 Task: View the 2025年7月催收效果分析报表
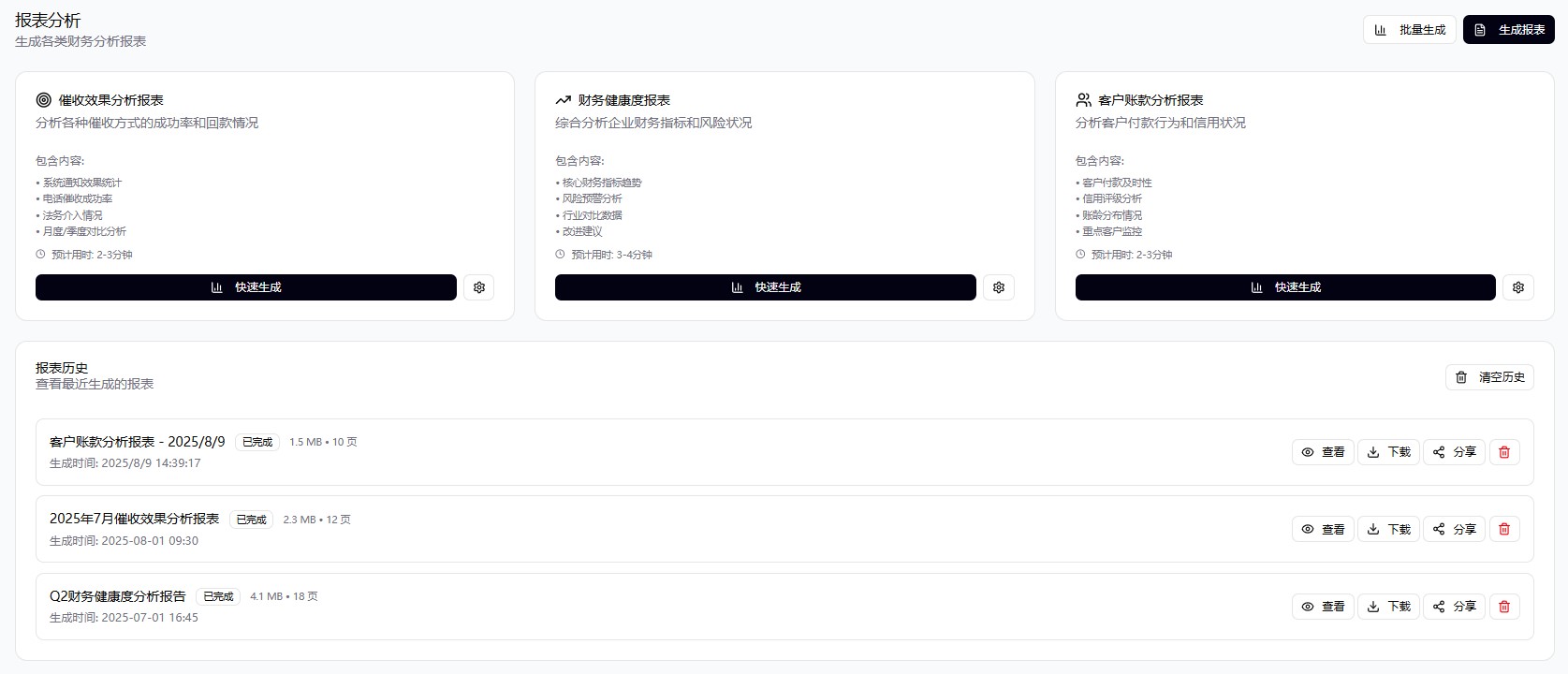pyautogui.click(x=1323, y=529)
